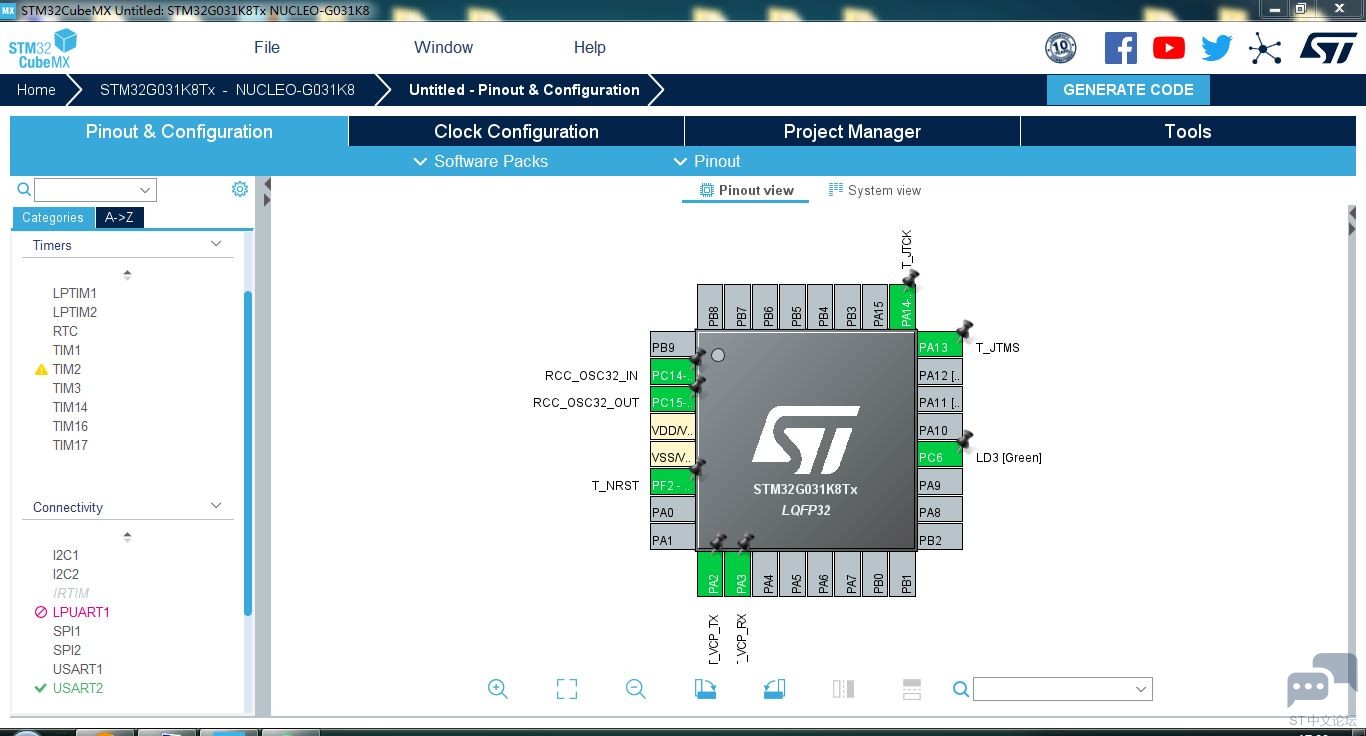Switch to the Clock Configuration tab
Image resolution: width=1366 pixels, height=736 pixels.
(516, 131)
